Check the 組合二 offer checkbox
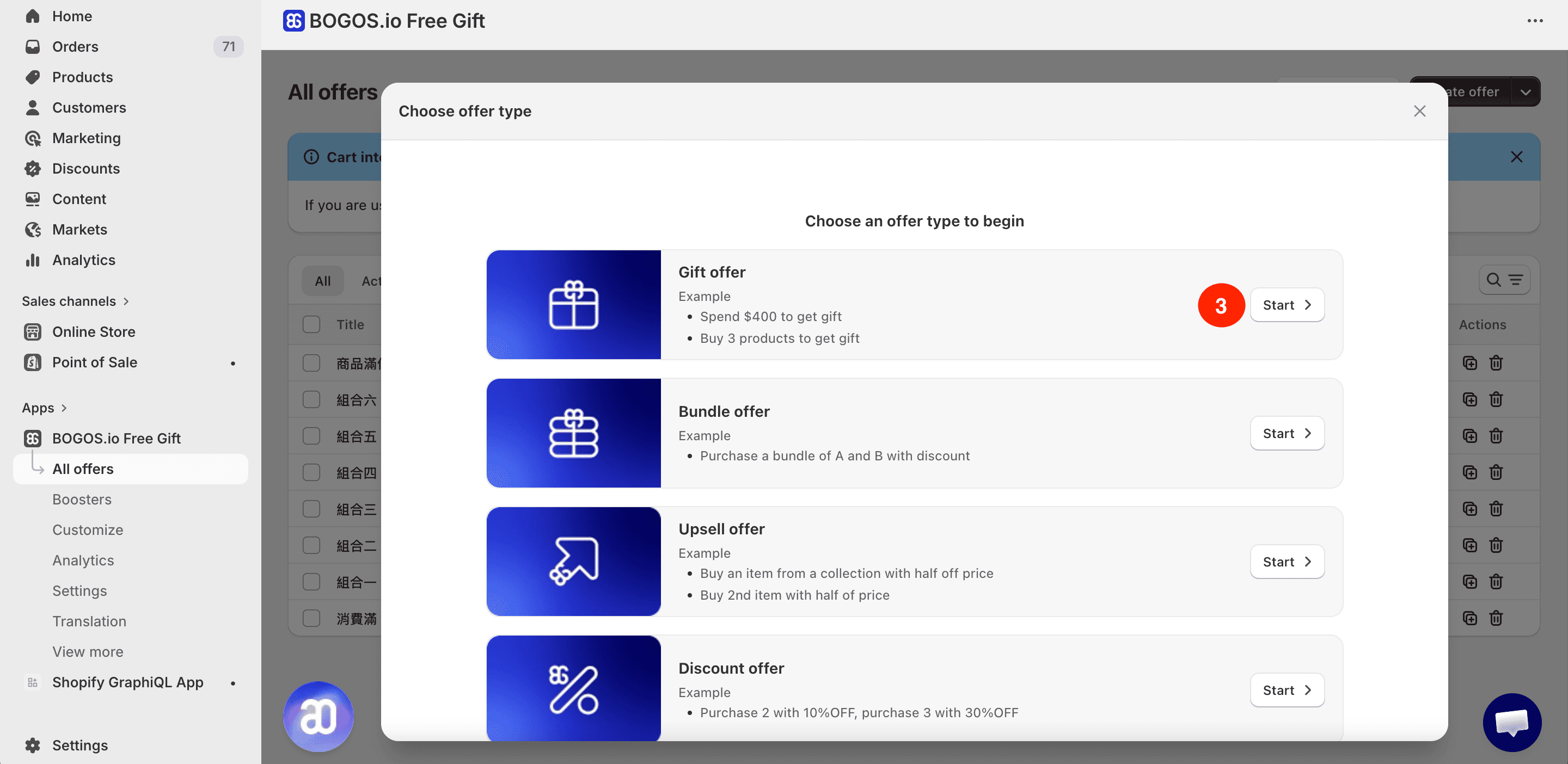This screenshot has width=1568, height=764. click(311, 546)
